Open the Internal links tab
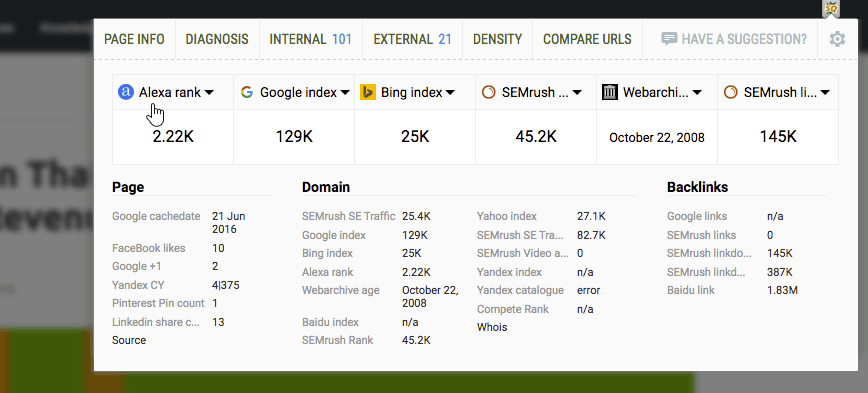This screenshot has height=393, width=868. coord(311,39)
